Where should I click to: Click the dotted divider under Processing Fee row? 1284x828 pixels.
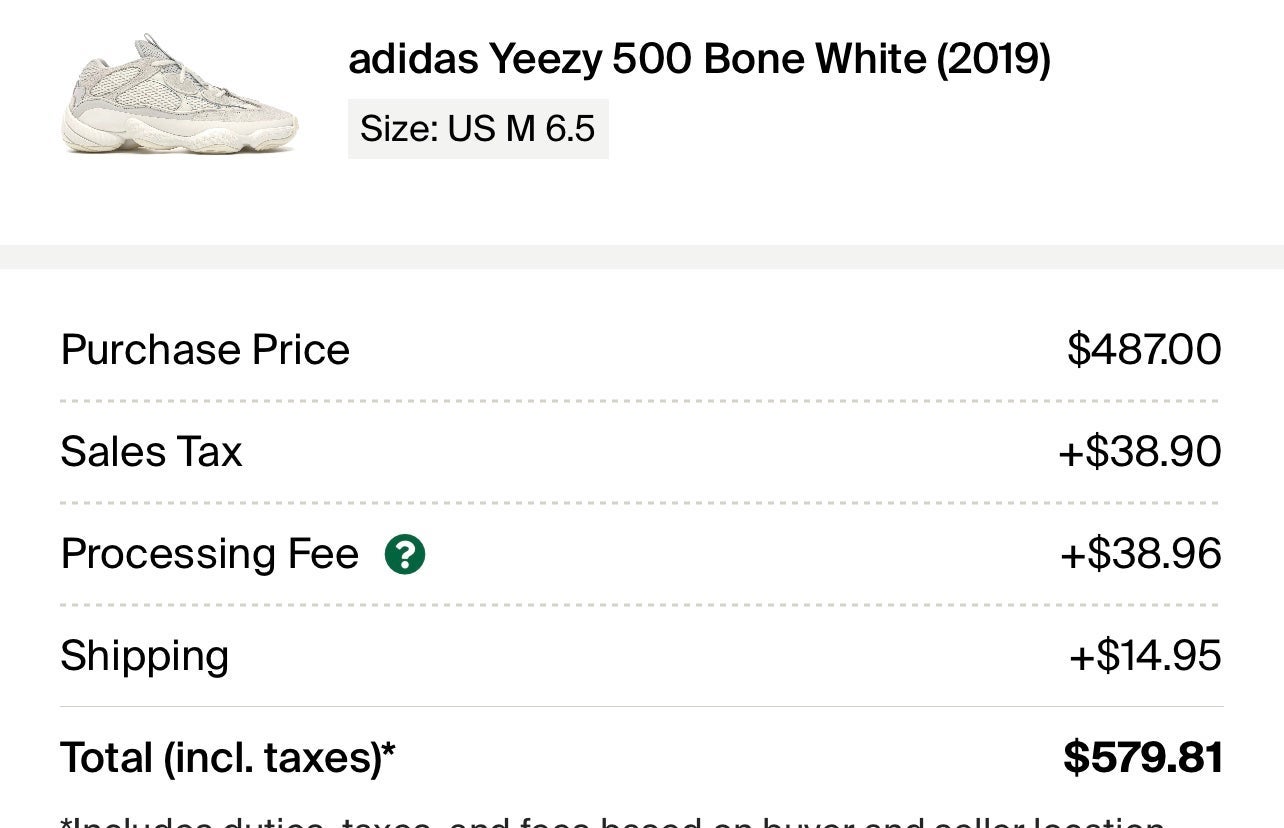pos(641,605)
